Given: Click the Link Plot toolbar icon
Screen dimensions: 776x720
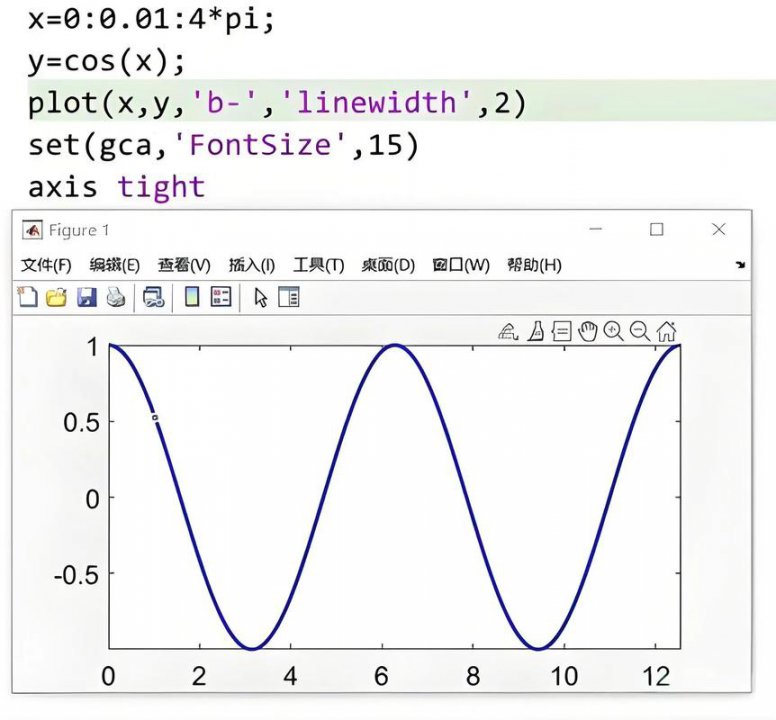Looking at the screenshot, I should pos(153,297).
